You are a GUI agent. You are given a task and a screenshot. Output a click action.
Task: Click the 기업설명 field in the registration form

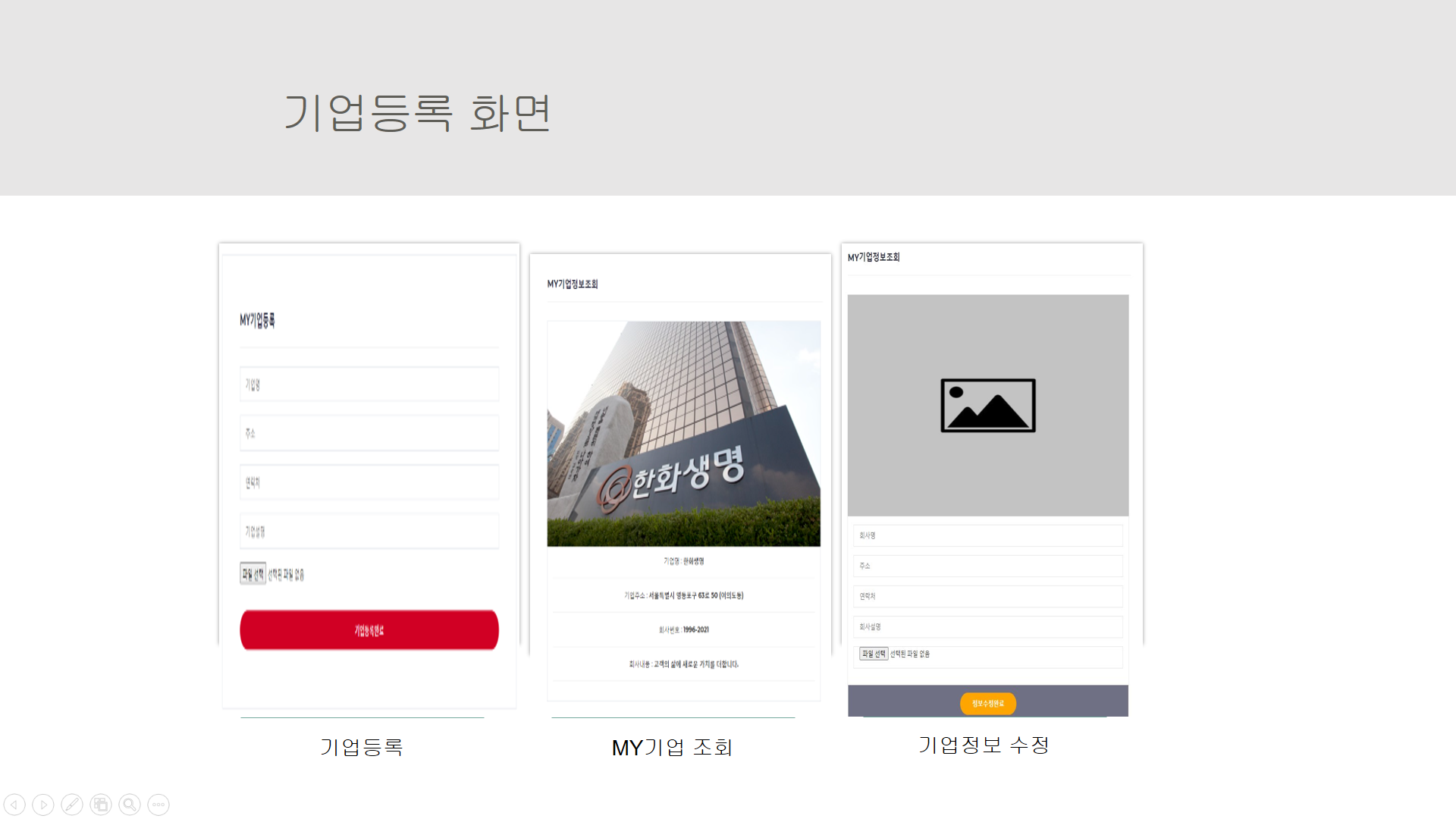coord(369,532)
